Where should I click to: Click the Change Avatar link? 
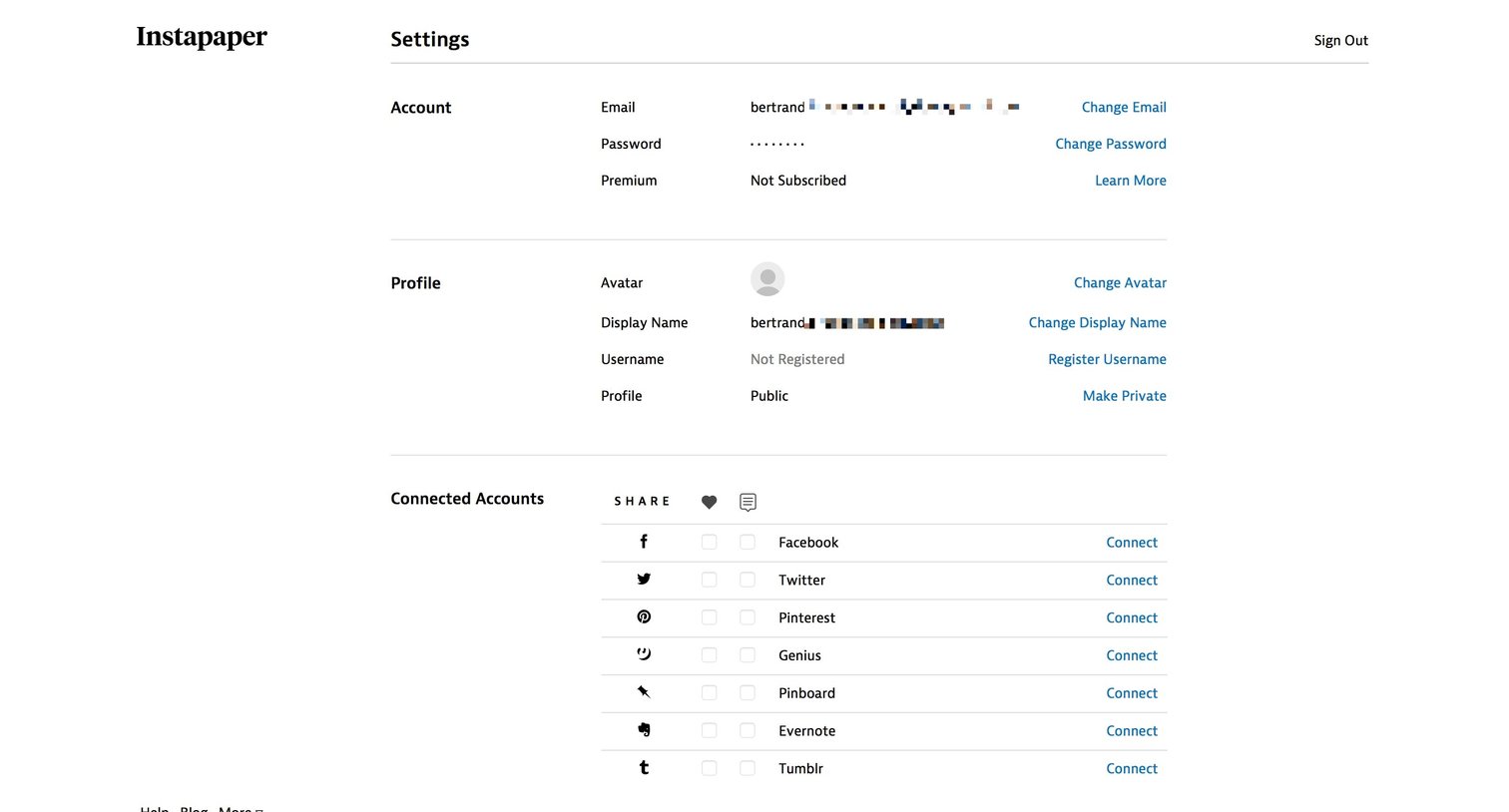click(1120, 283)
